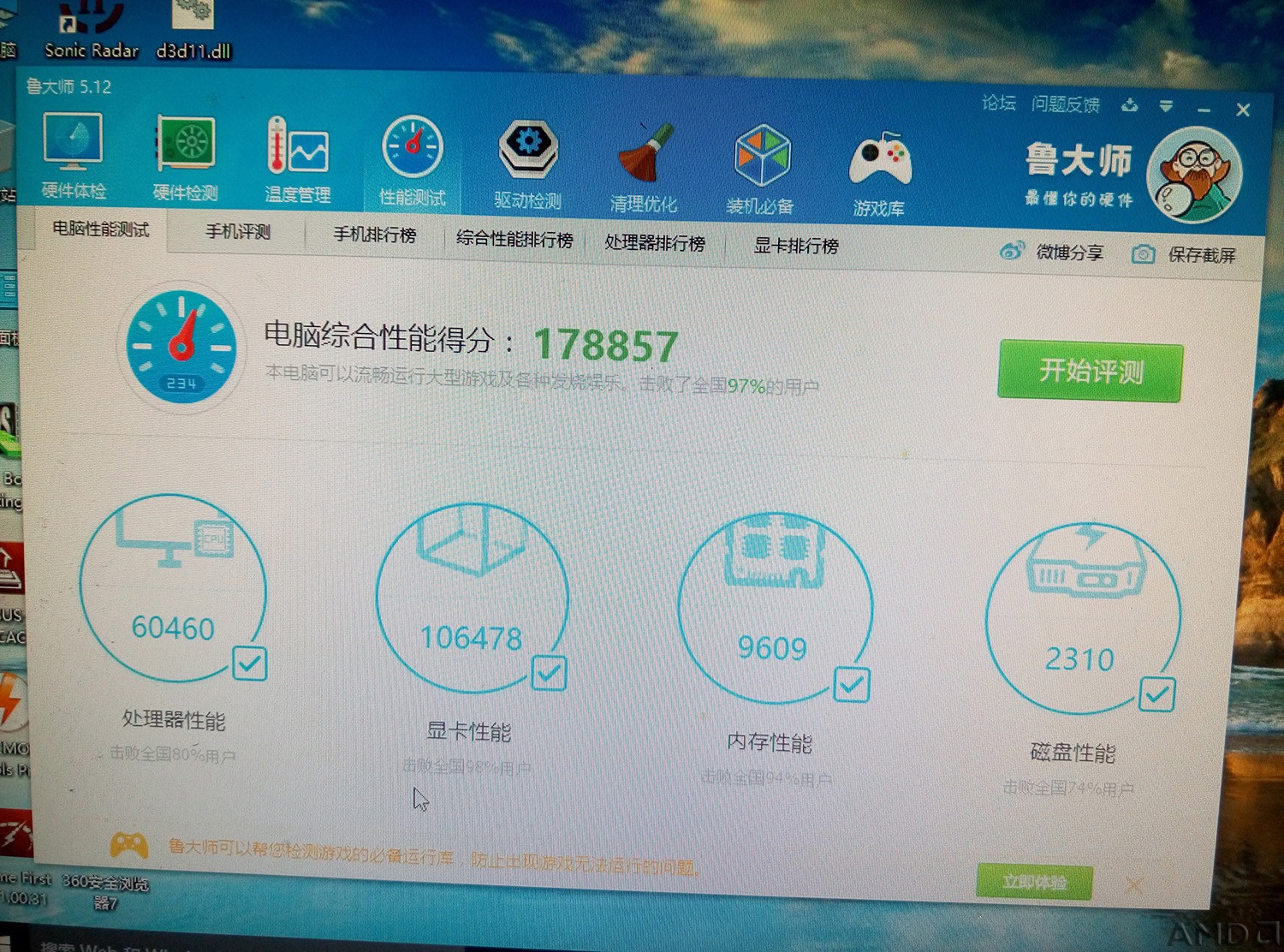Open the 360安全浏览器7 desktop shortcut
This screenshot has height=952, width=1284.
pyautogui.click(x=105, y=892)
